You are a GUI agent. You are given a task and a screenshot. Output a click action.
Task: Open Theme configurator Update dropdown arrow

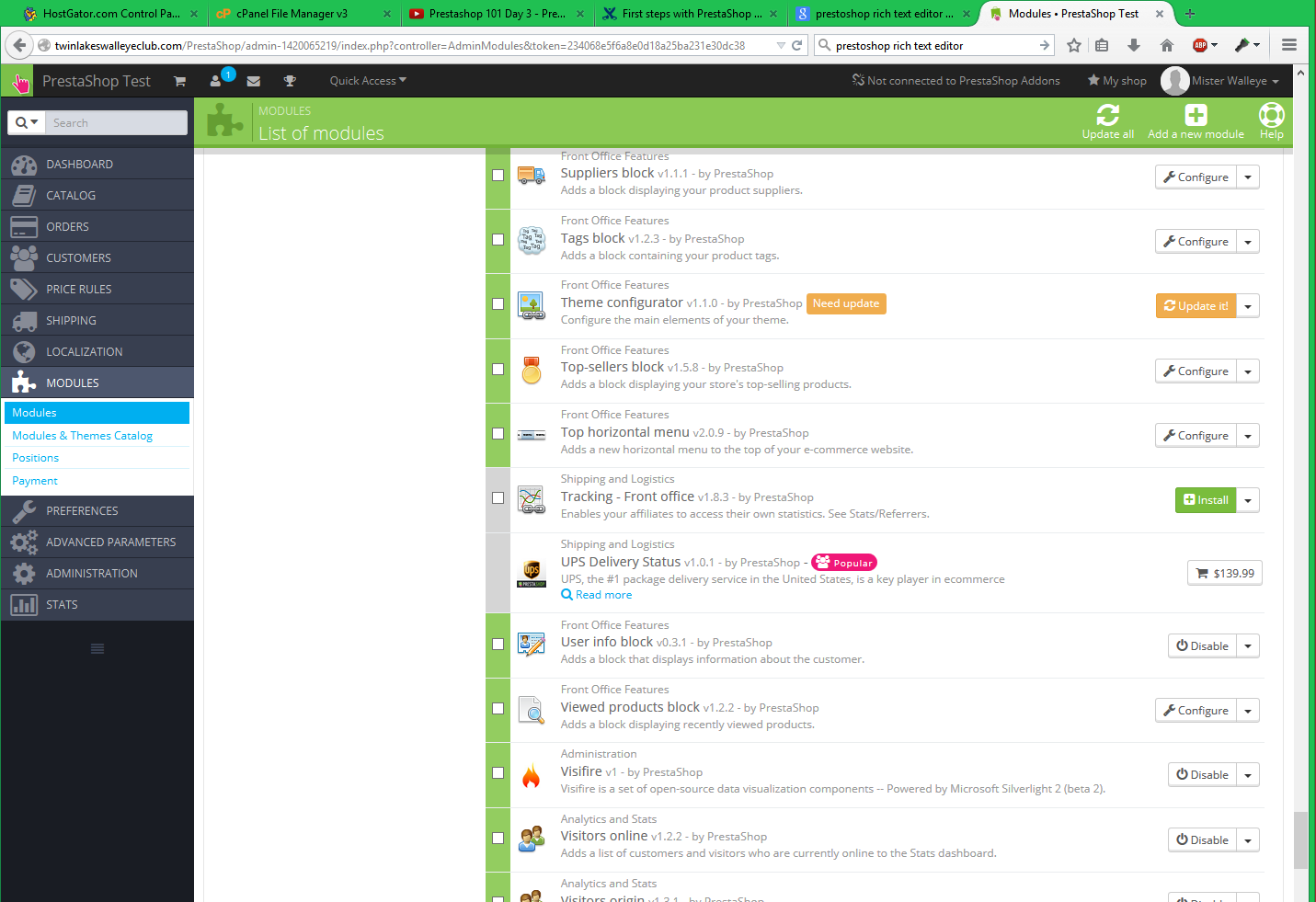[x=1248, y=306]
